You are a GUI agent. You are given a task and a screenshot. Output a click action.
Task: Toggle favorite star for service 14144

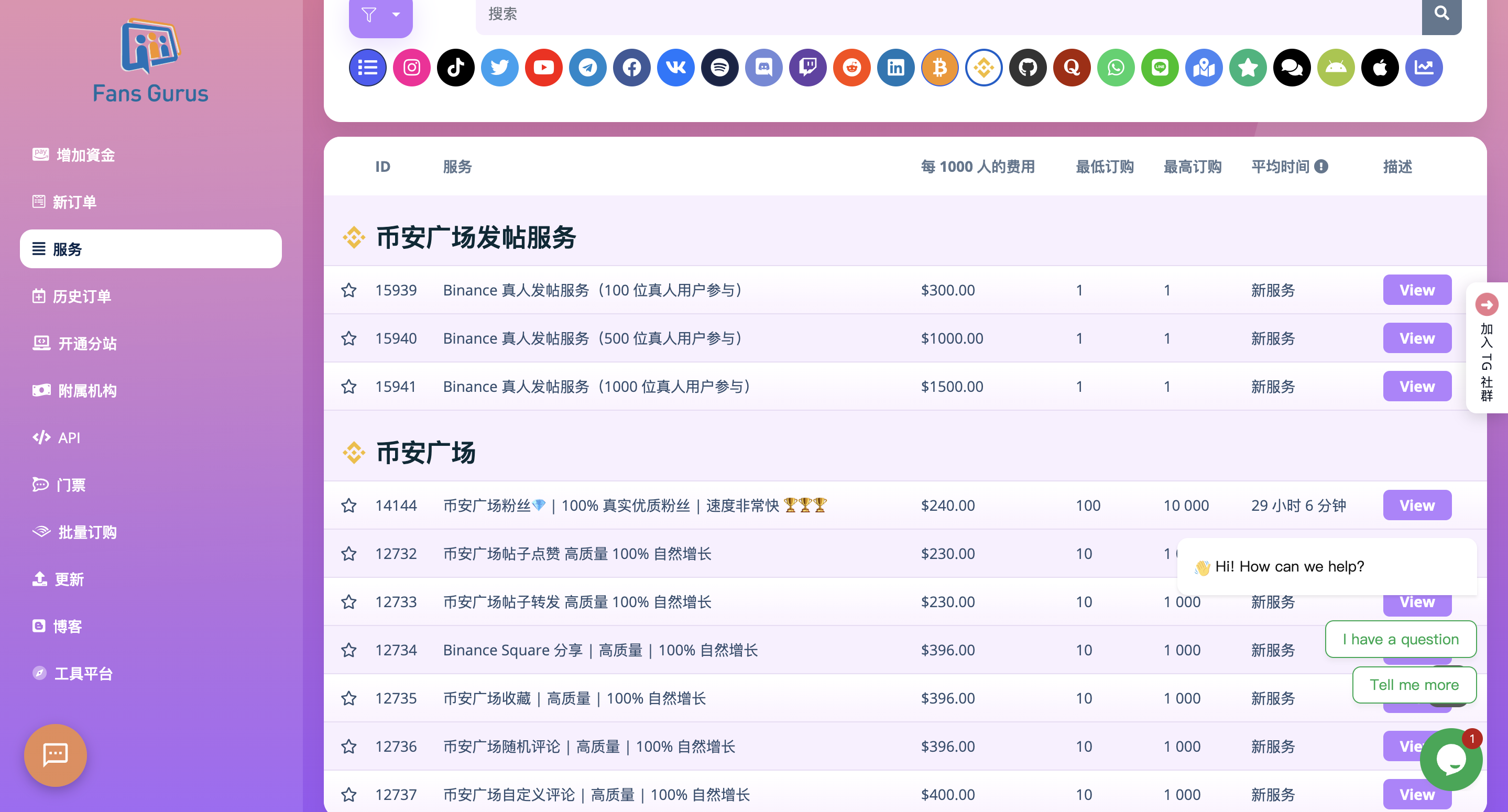[349, 505]
